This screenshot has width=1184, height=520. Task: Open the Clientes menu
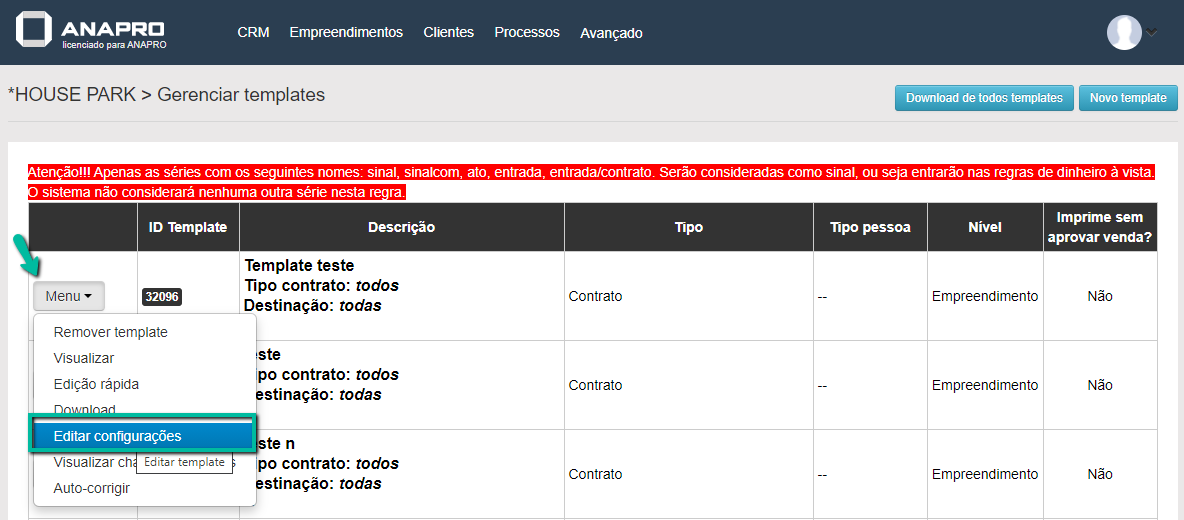448,32
